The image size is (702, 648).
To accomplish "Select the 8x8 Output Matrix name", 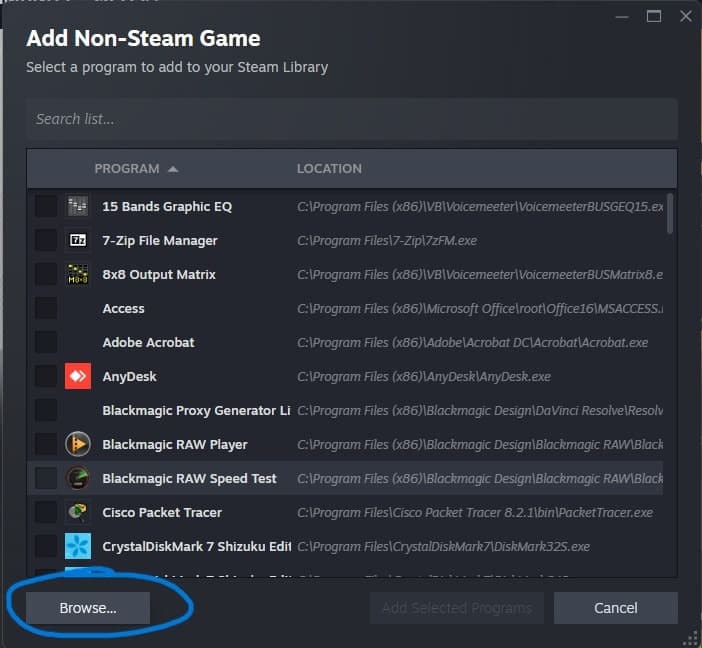I will coord(159,275).
